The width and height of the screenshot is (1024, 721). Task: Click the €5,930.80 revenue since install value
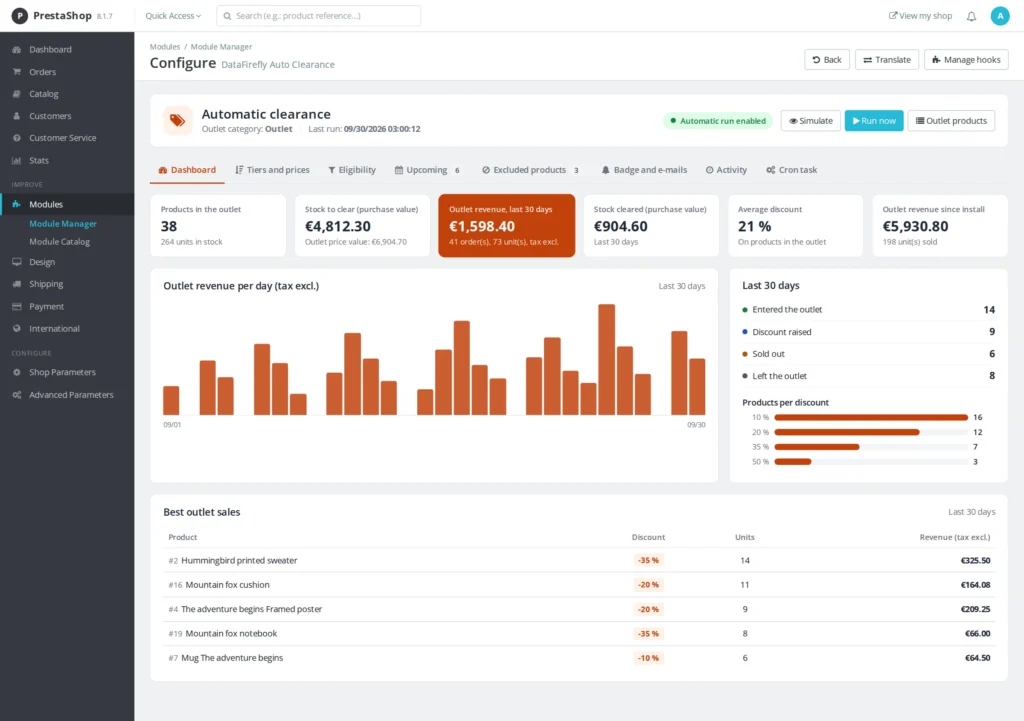tap(915, 226)
